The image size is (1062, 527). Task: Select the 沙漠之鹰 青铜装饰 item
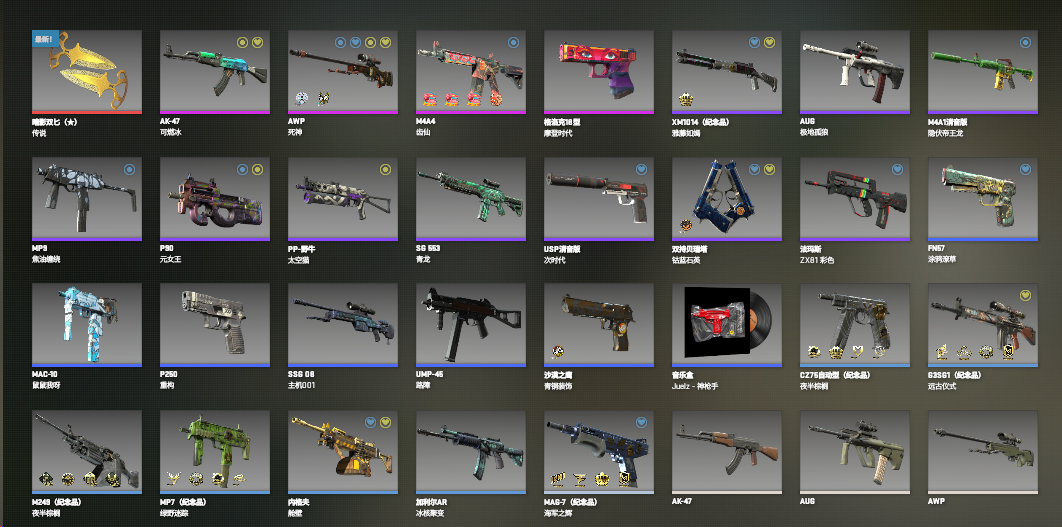599,325
